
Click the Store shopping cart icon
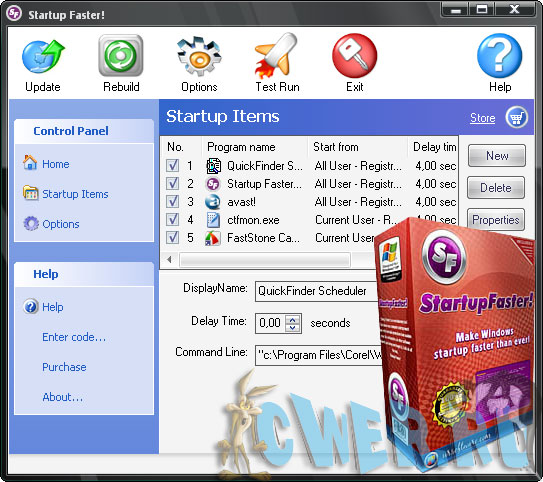tap(516, 117)
